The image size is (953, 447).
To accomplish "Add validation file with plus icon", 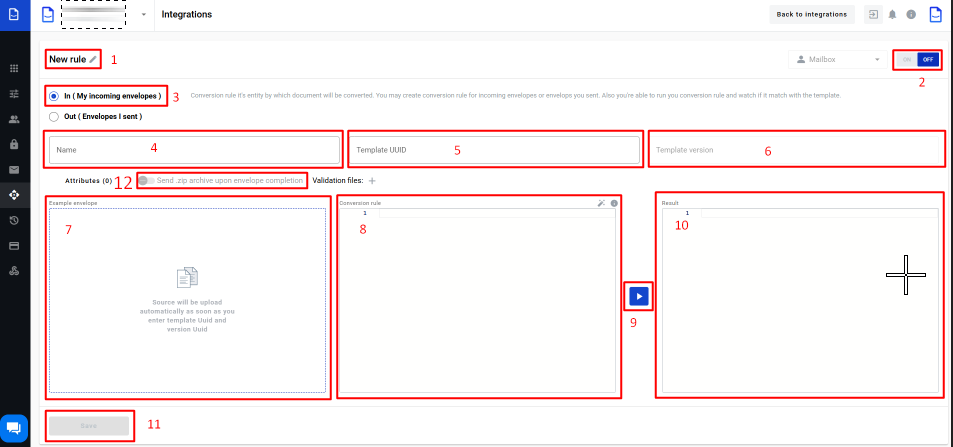I will coord(372,181).
